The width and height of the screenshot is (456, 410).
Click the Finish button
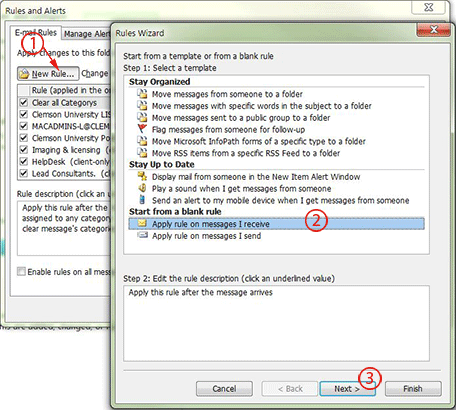coord(413,389)
